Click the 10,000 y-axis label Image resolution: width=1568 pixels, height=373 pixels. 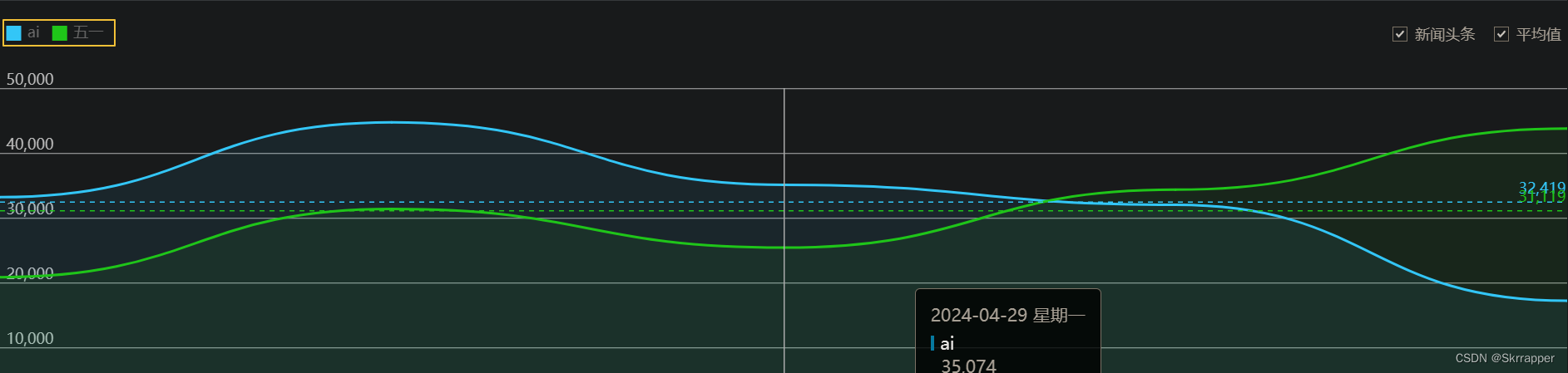coord(30,338)
